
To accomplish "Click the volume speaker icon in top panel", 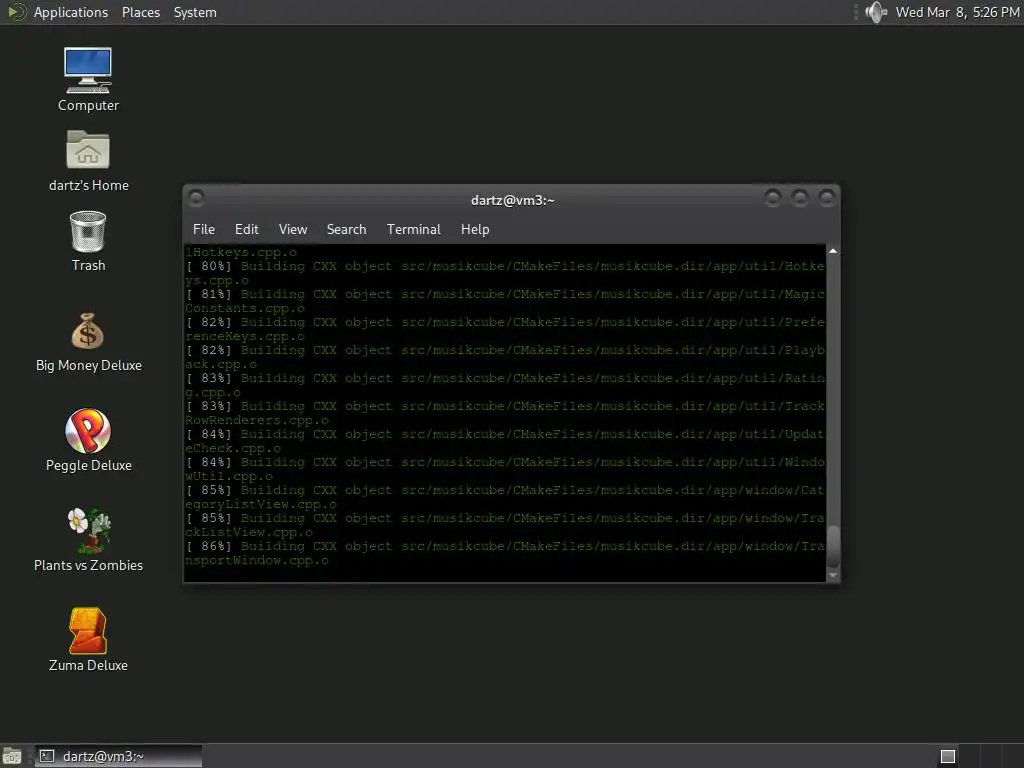I will click(x=876, y=12).
